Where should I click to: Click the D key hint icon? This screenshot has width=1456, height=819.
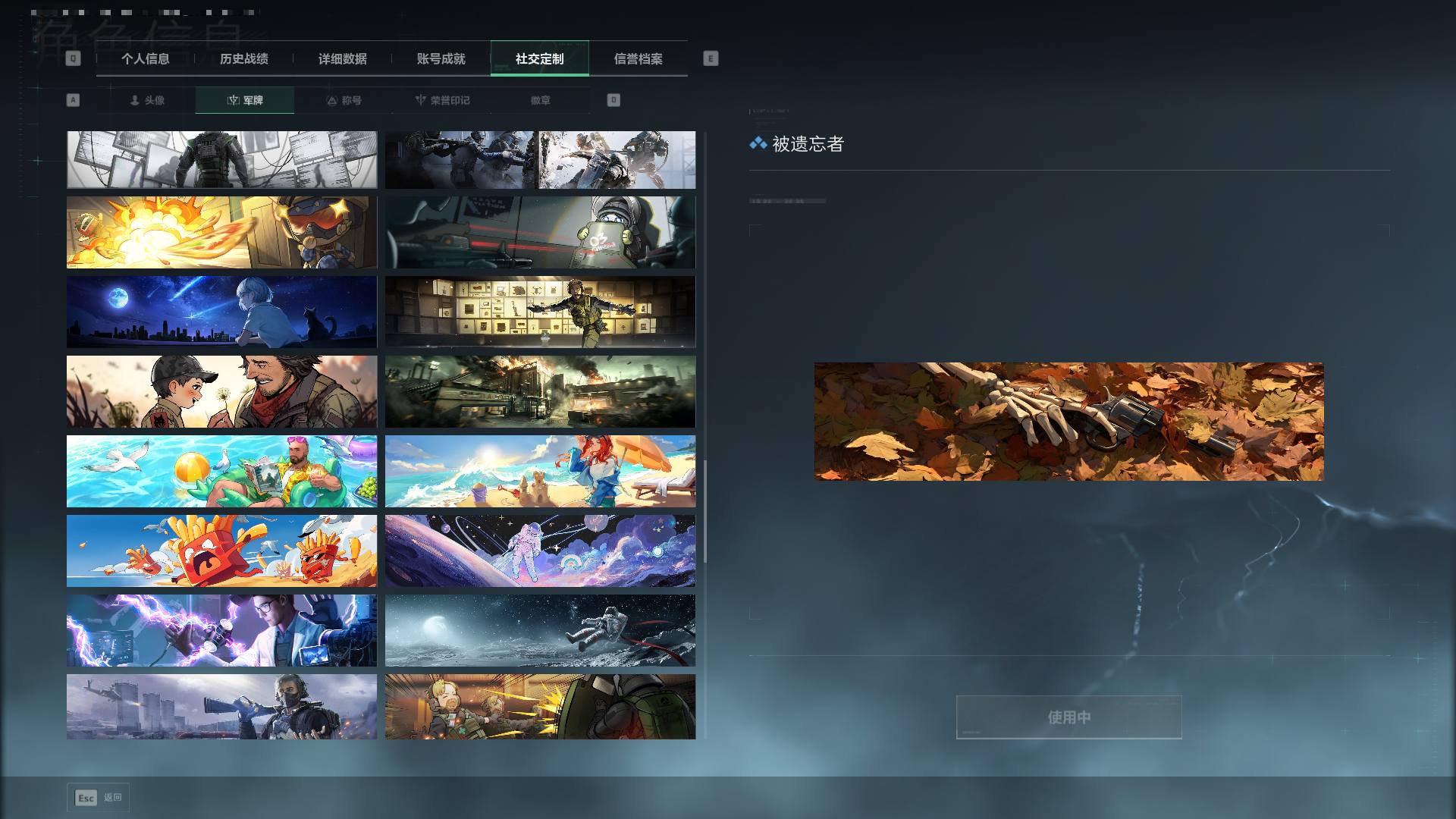pos(613,100)
